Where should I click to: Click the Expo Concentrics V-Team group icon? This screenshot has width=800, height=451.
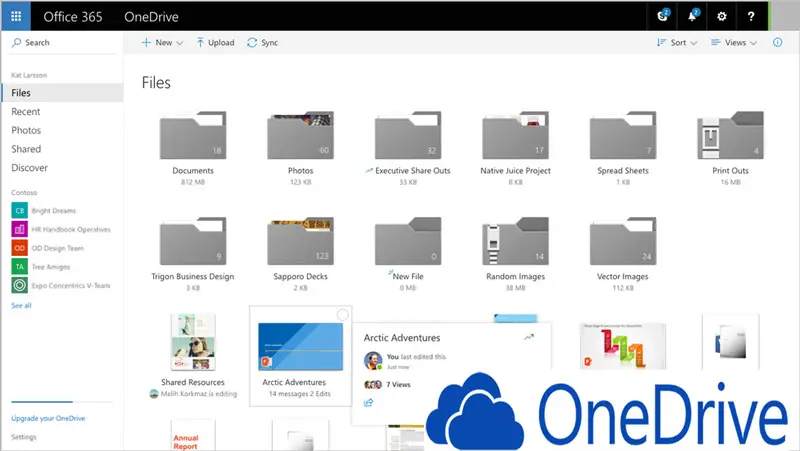click(x=19, y=285)
